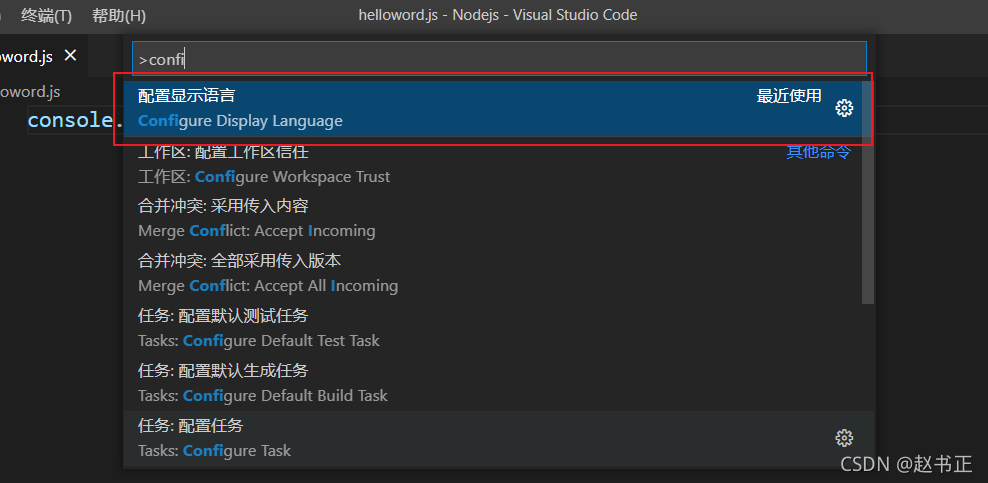Open the 终端(T) menu
Viewport: 988px width, 483px height.
pos(46,15)
